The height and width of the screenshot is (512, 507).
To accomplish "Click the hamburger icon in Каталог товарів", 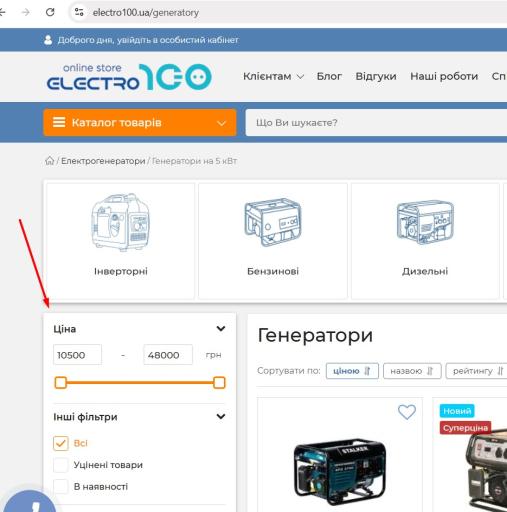I will pyautogui.click(x=59, y=122).
